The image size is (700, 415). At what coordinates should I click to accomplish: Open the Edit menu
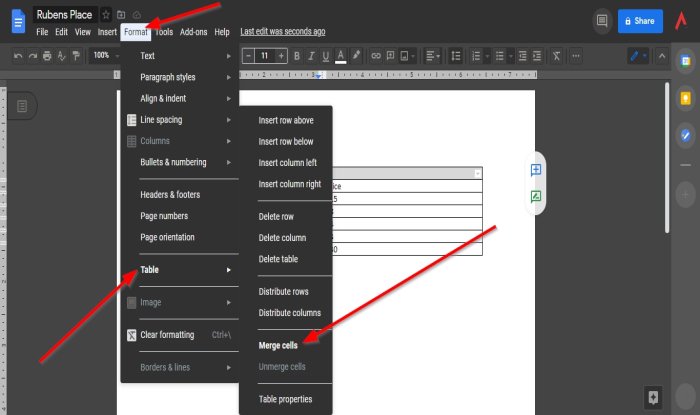coord(61,32)
